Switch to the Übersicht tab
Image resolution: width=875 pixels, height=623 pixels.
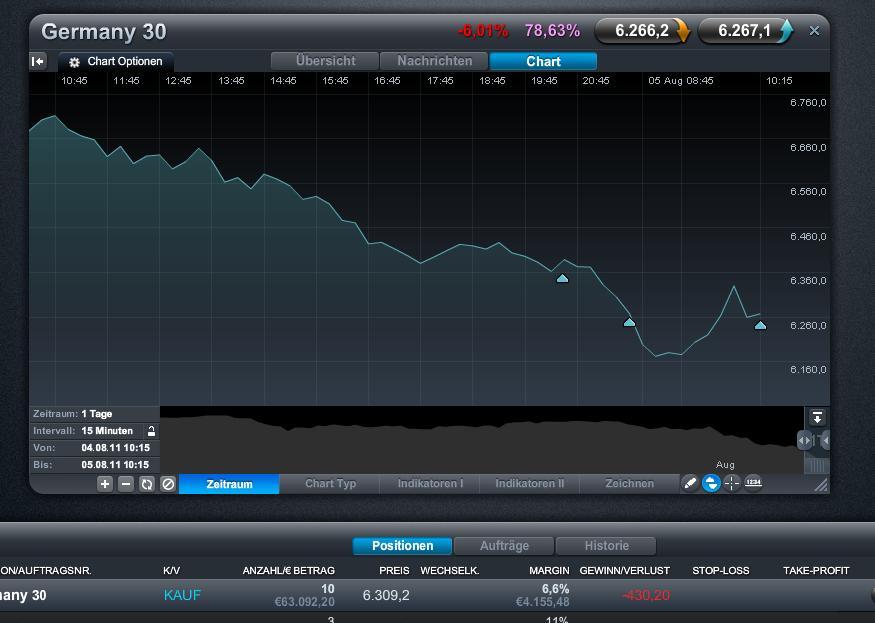click(325, 61)
